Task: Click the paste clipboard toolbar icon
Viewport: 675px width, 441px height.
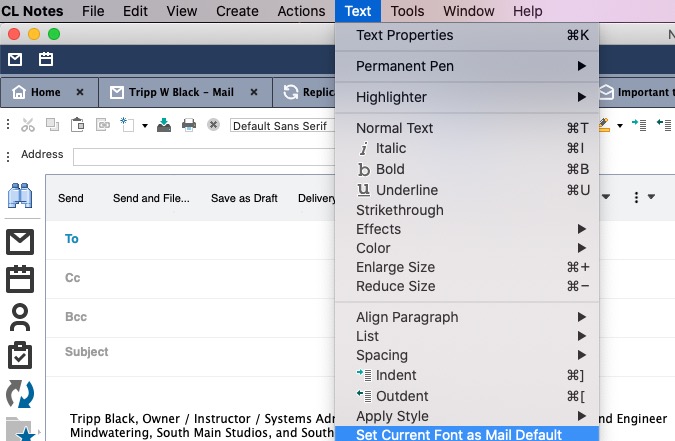Action: click(77, 125)
